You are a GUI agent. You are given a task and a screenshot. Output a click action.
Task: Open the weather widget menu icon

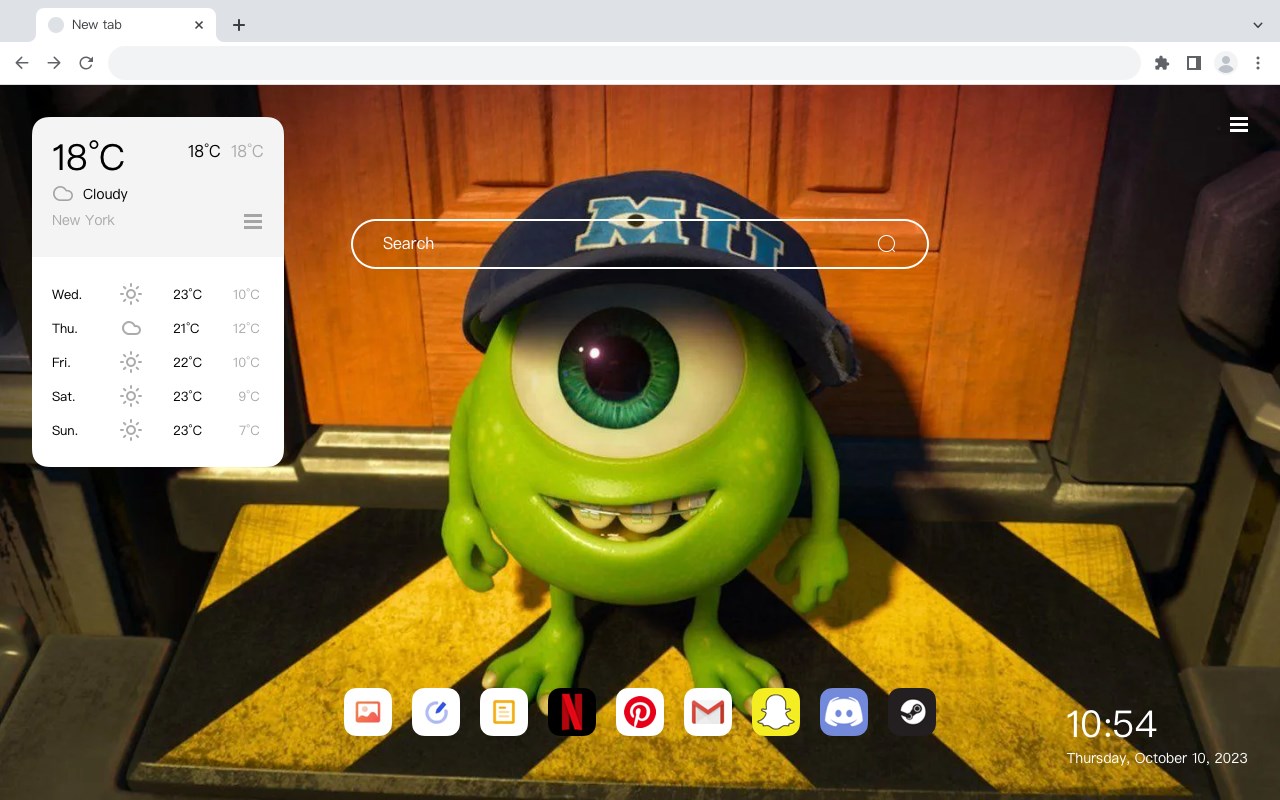(253, 221)
